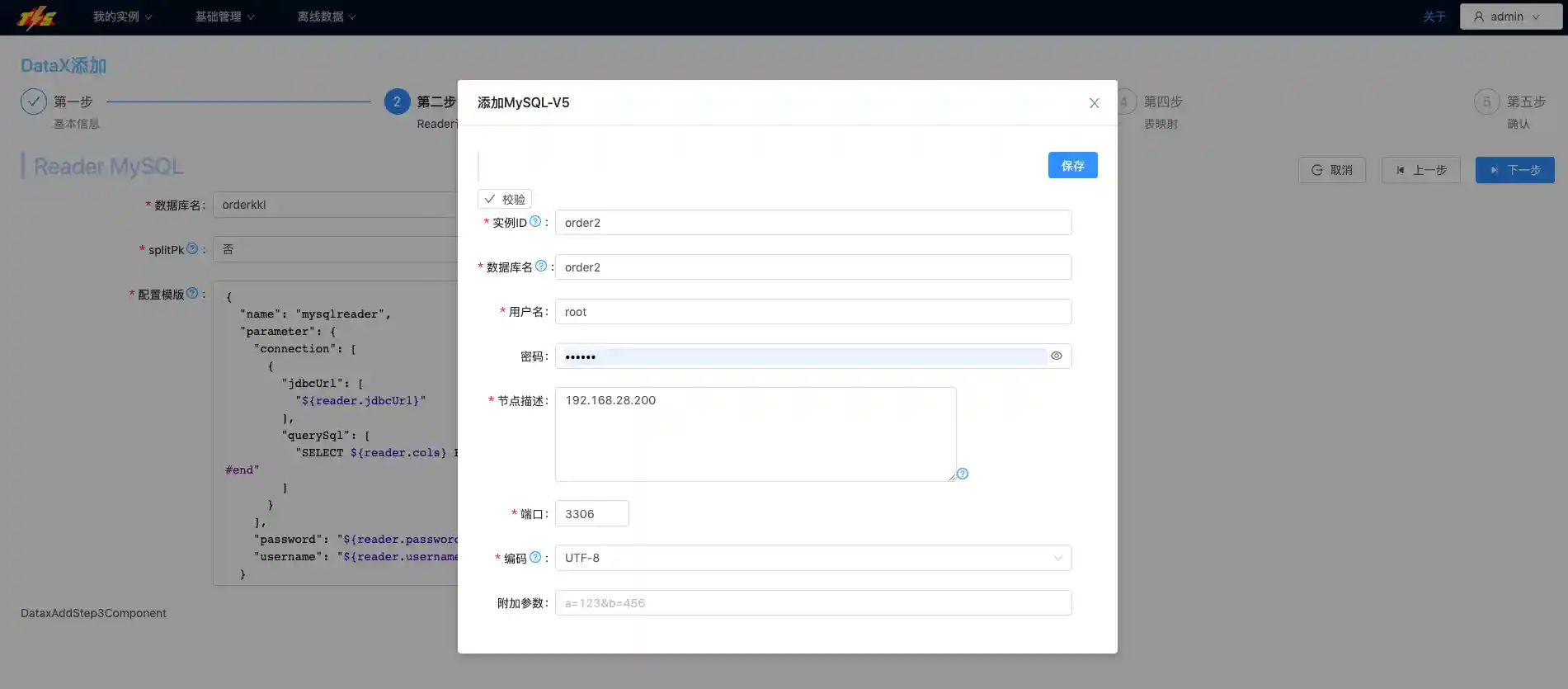This screenshot has width=1568, height=689.
Task: Click the help icon beside 数据库名
Action: point(541,266)
